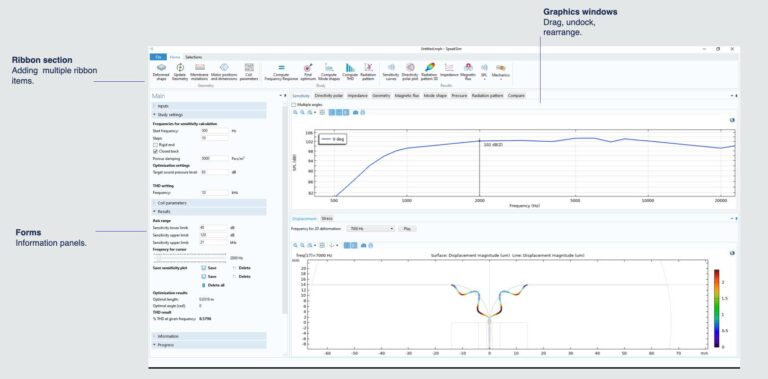Screen dimensions: 768x379
Task: Enable the Multiple angles checkbox
Action: (x=293, y=105)
